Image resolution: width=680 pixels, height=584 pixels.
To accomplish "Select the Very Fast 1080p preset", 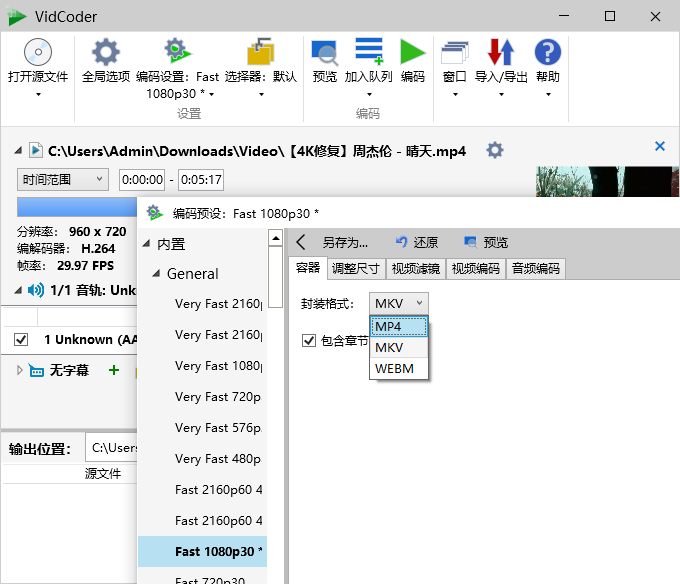I will click(203, 366).
